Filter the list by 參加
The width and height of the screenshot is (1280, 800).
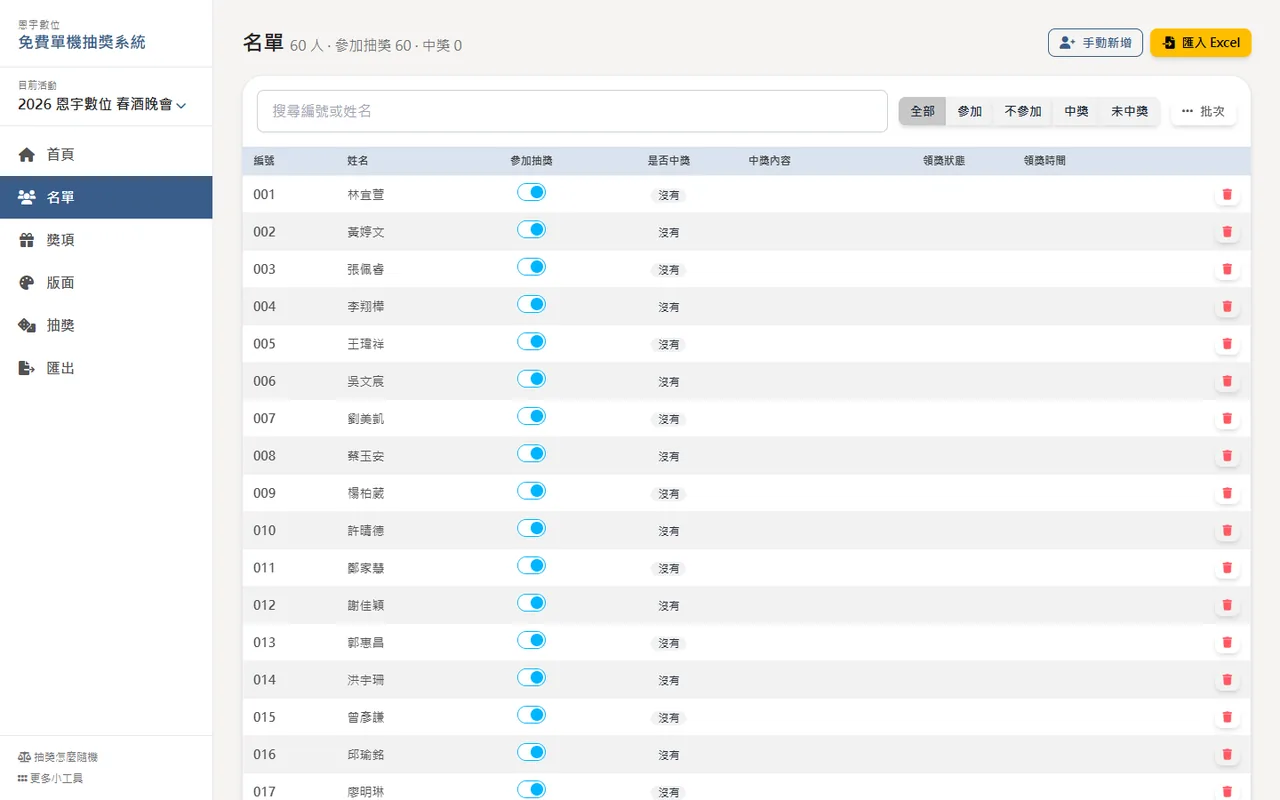coord(970,111)
